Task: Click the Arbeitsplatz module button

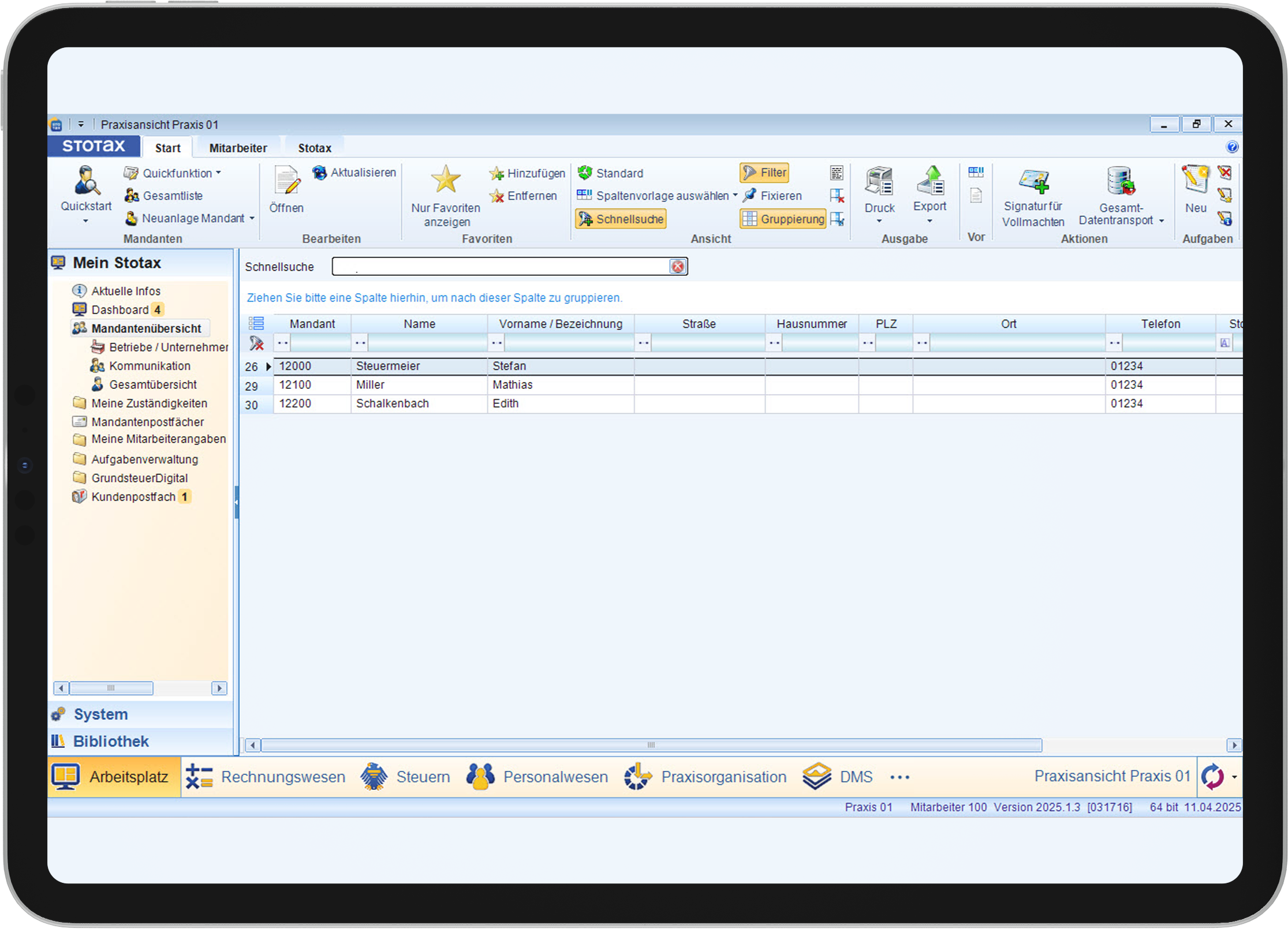Action: tap(114, 777)
